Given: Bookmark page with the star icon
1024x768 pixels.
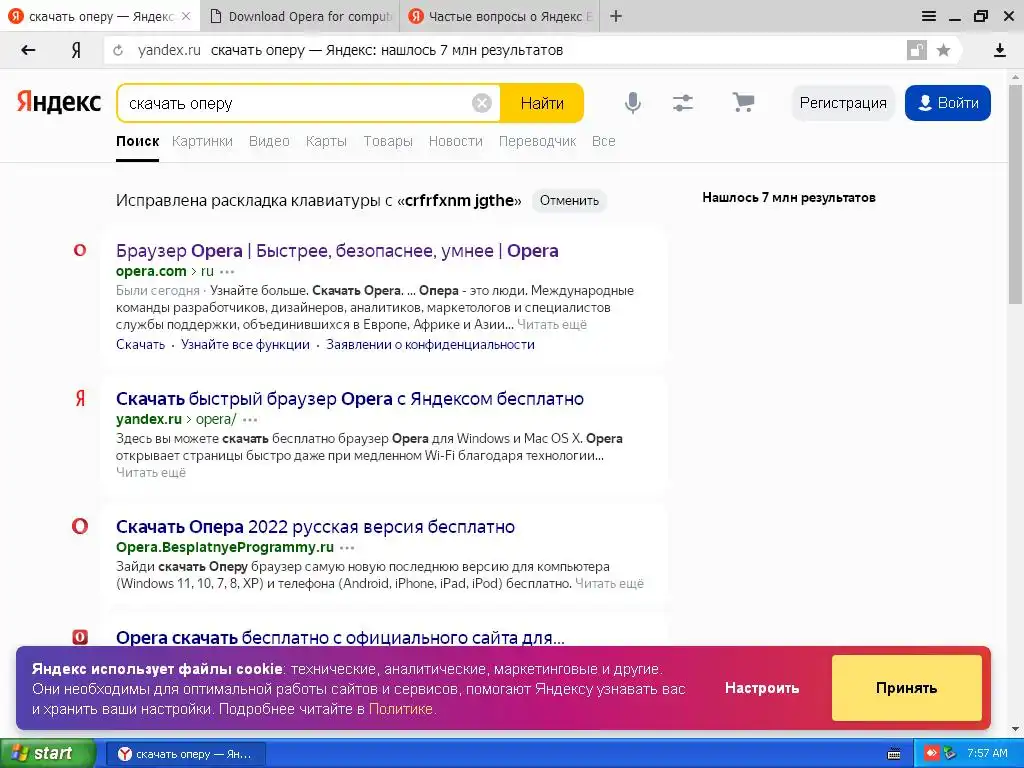Looking at the screenshot, I should [943, 50].
